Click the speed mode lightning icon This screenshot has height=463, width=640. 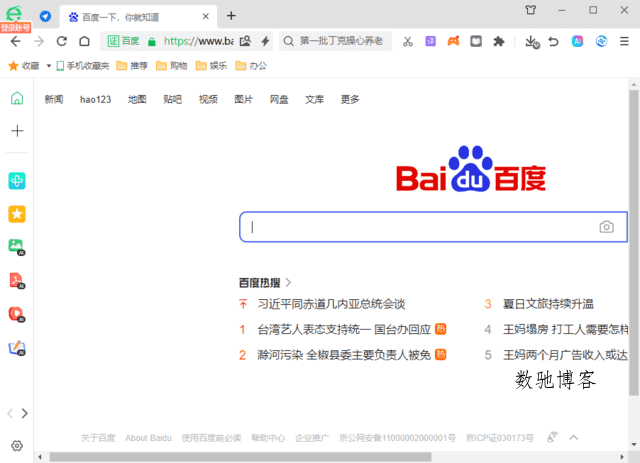[265, 41]
